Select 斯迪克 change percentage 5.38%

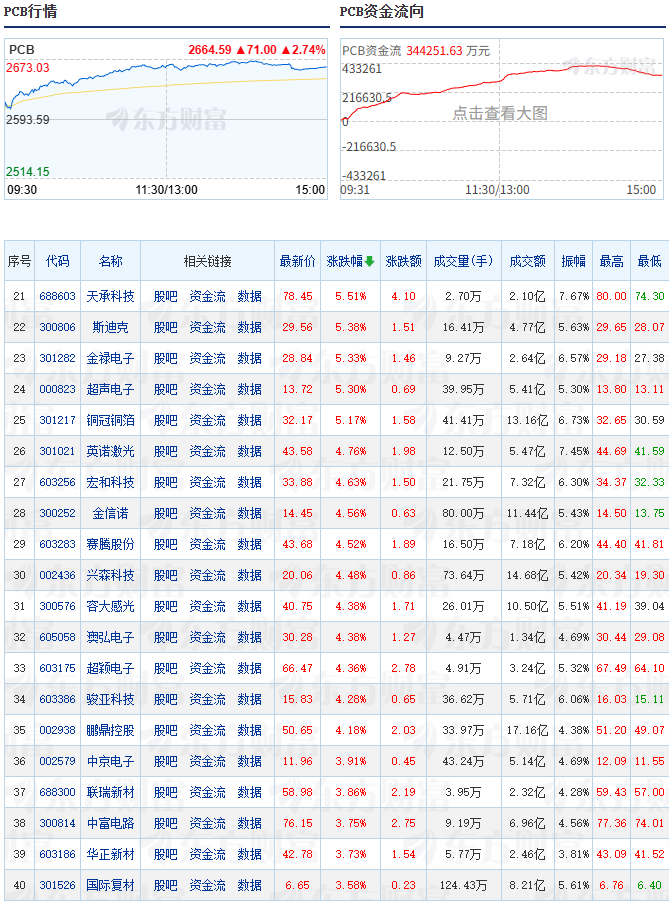(x=351, y=327)
